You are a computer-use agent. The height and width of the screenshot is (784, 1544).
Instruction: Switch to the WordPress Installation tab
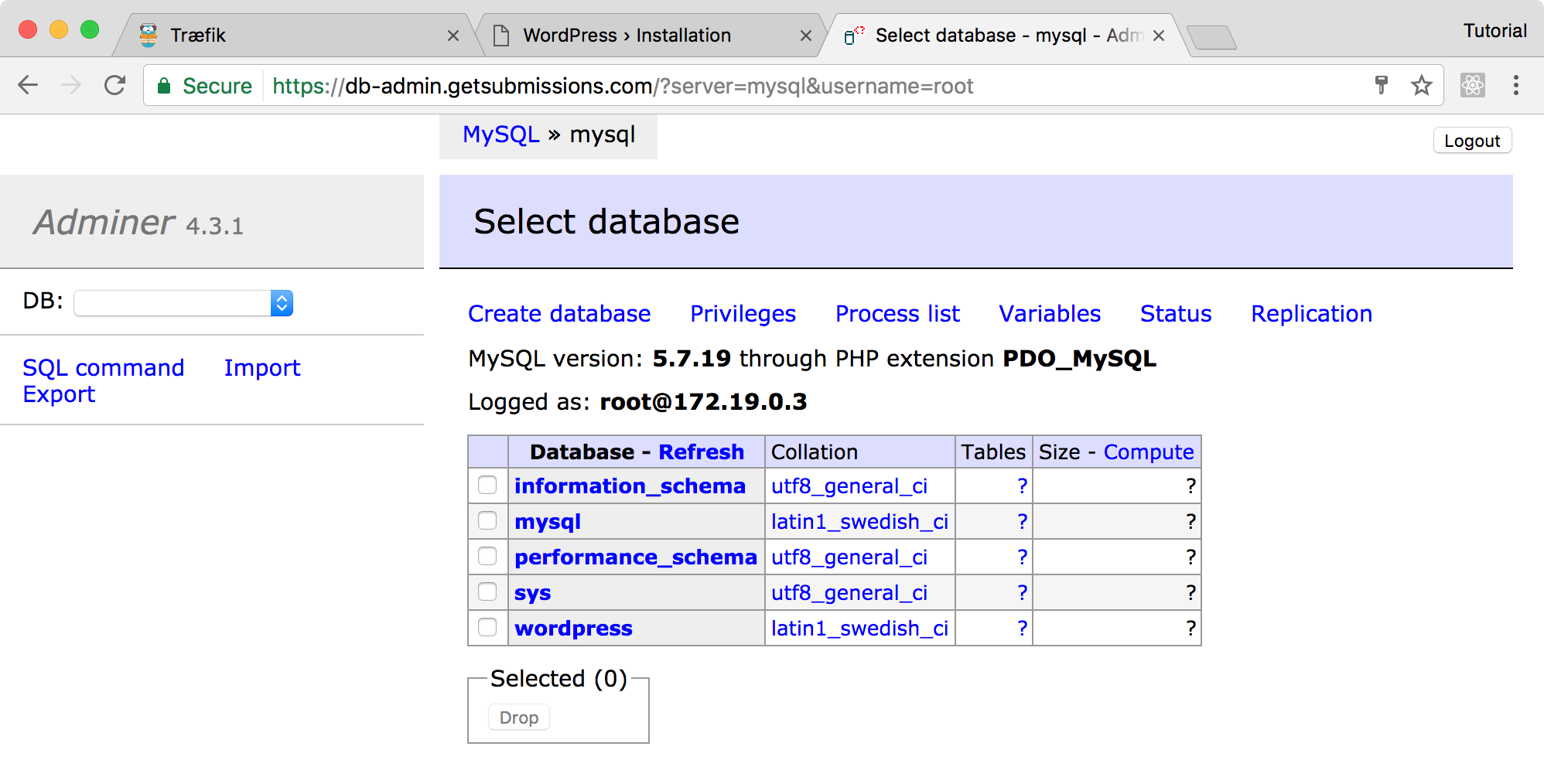(627, 36)
